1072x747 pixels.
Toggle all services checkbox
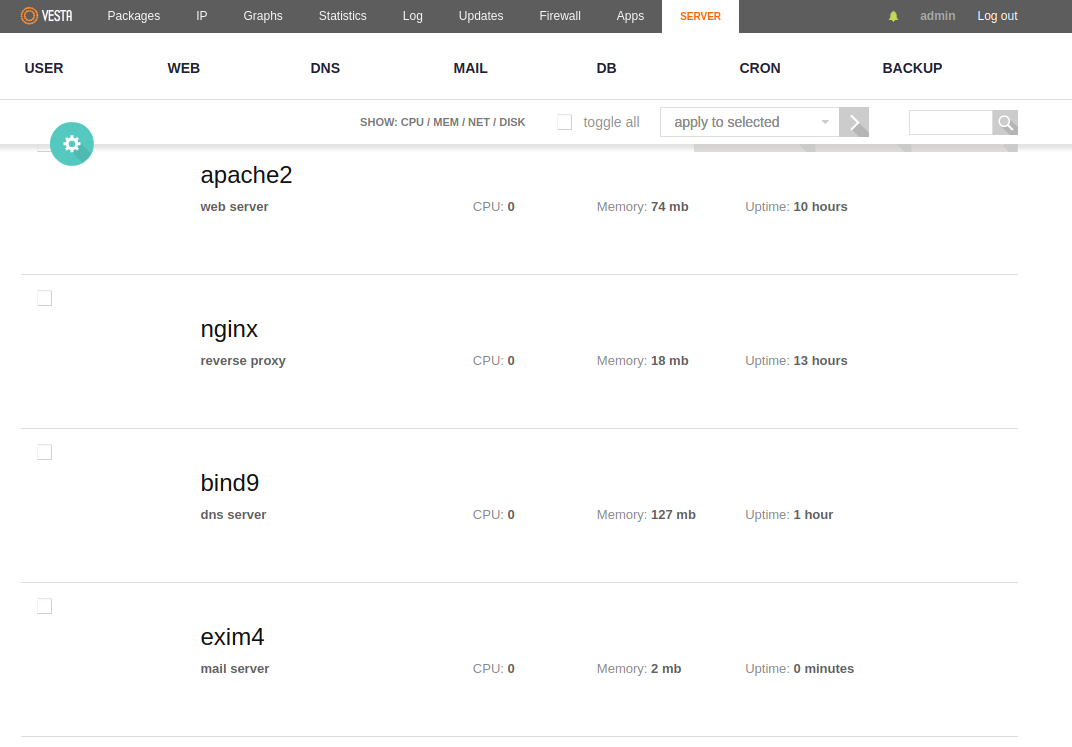point(565,122)
